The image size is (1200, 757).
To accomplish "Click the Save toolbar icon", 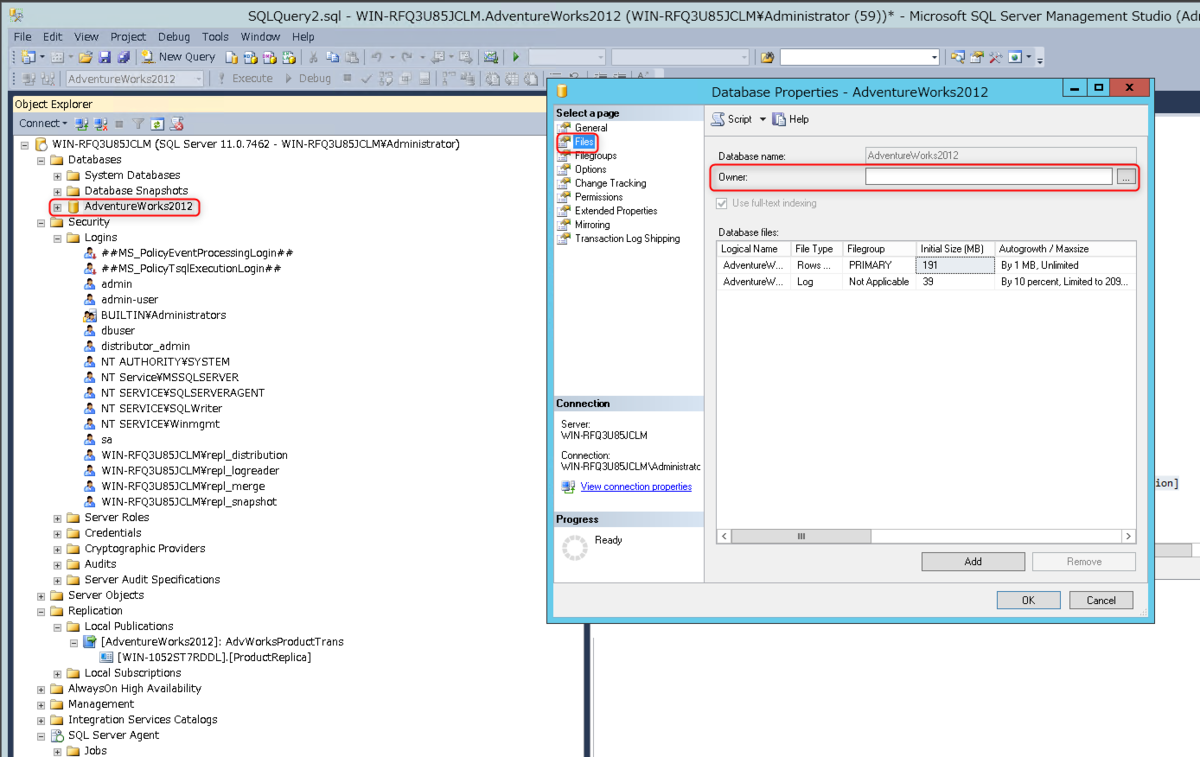I will [104, 57].
